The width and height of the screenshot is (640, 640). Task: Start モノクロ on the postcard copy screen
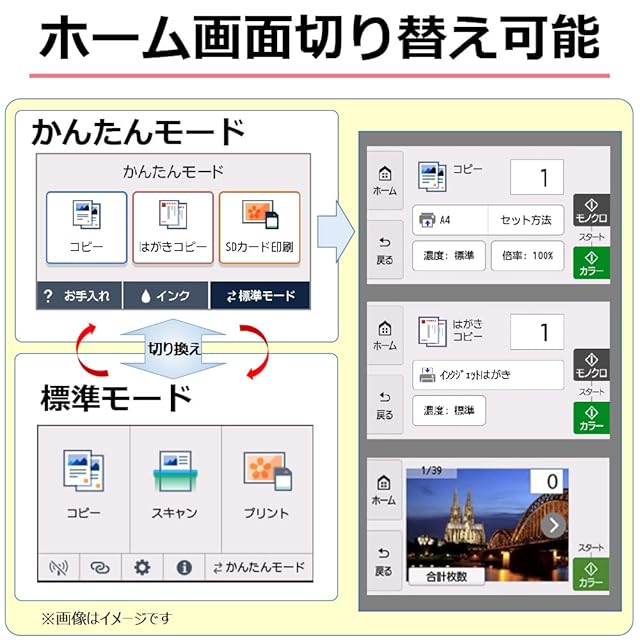(591, 365)
